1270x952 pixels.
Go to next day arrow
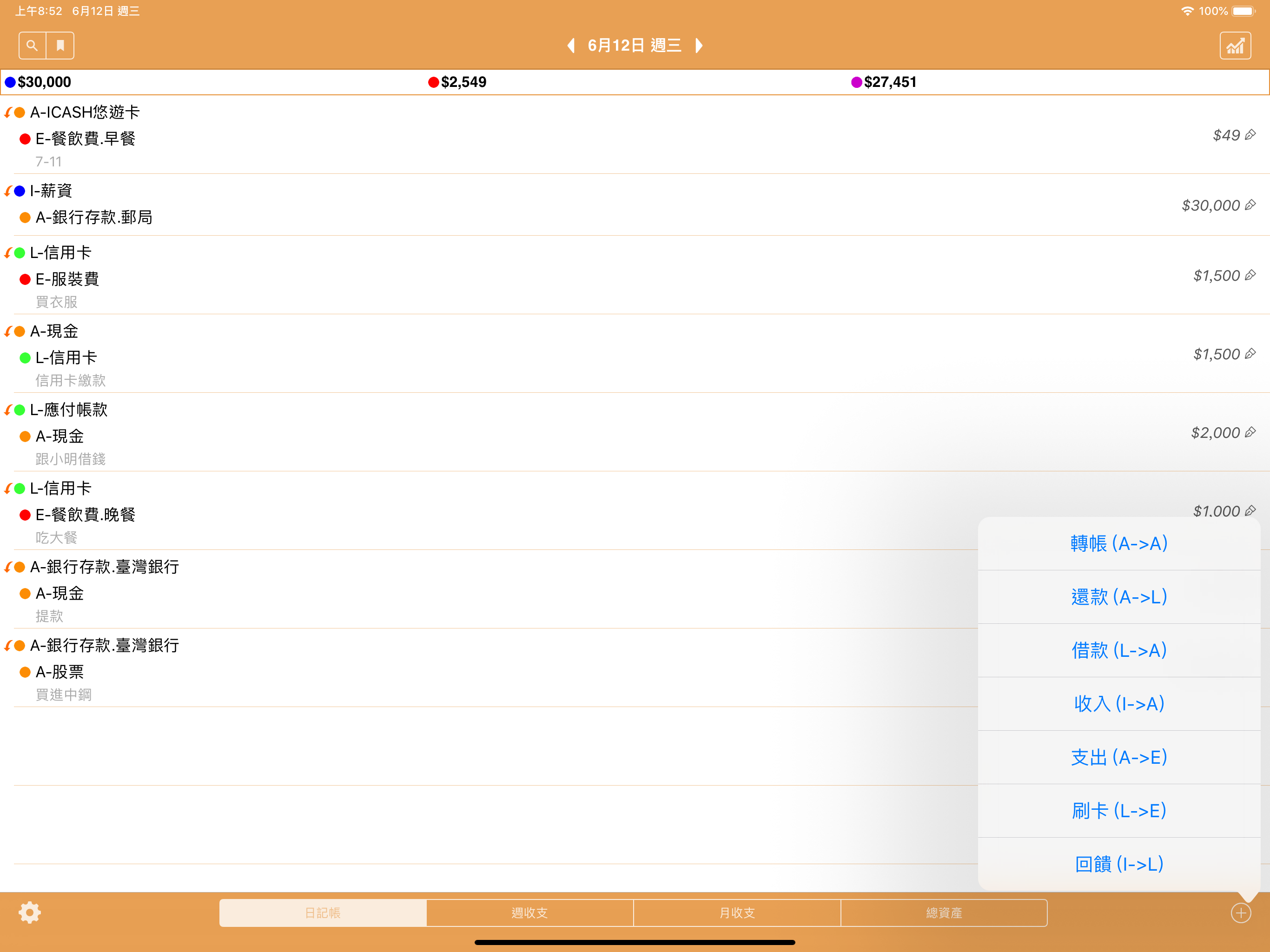[x=699, y=46]
